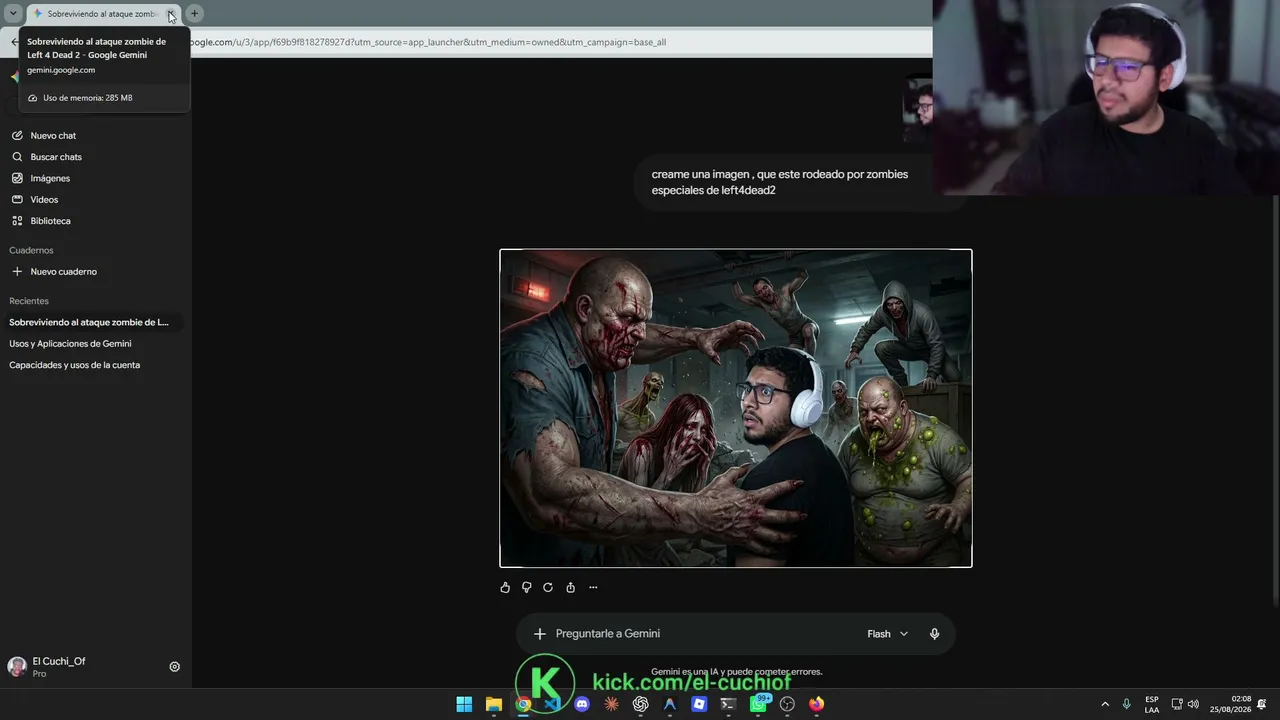The height and width of the screenshot is (720, 1280).
Task: Open the settings gear in the sidebar
Action: [174, 667]
